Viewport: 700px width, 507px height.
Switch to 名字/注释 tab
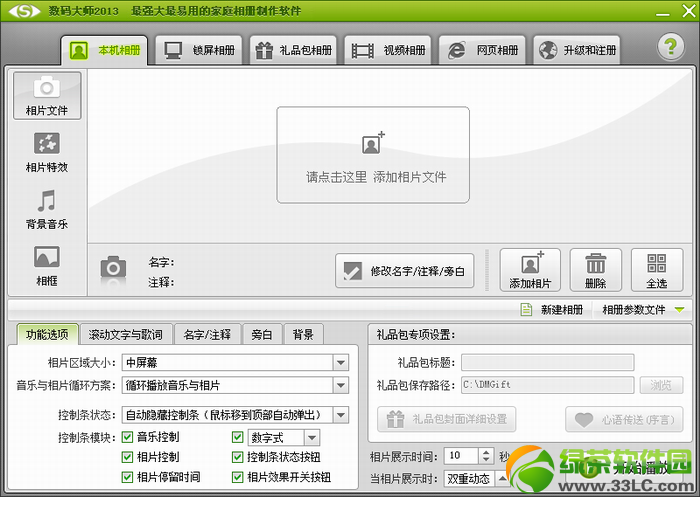point(207,334)
